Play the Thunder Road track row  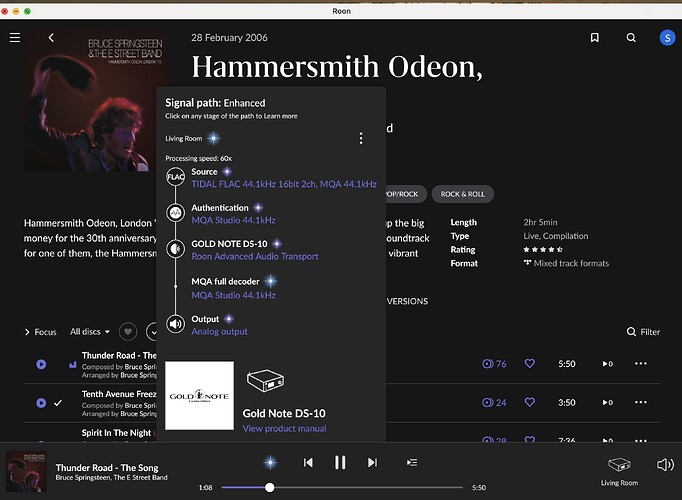(x=41, y=364)
